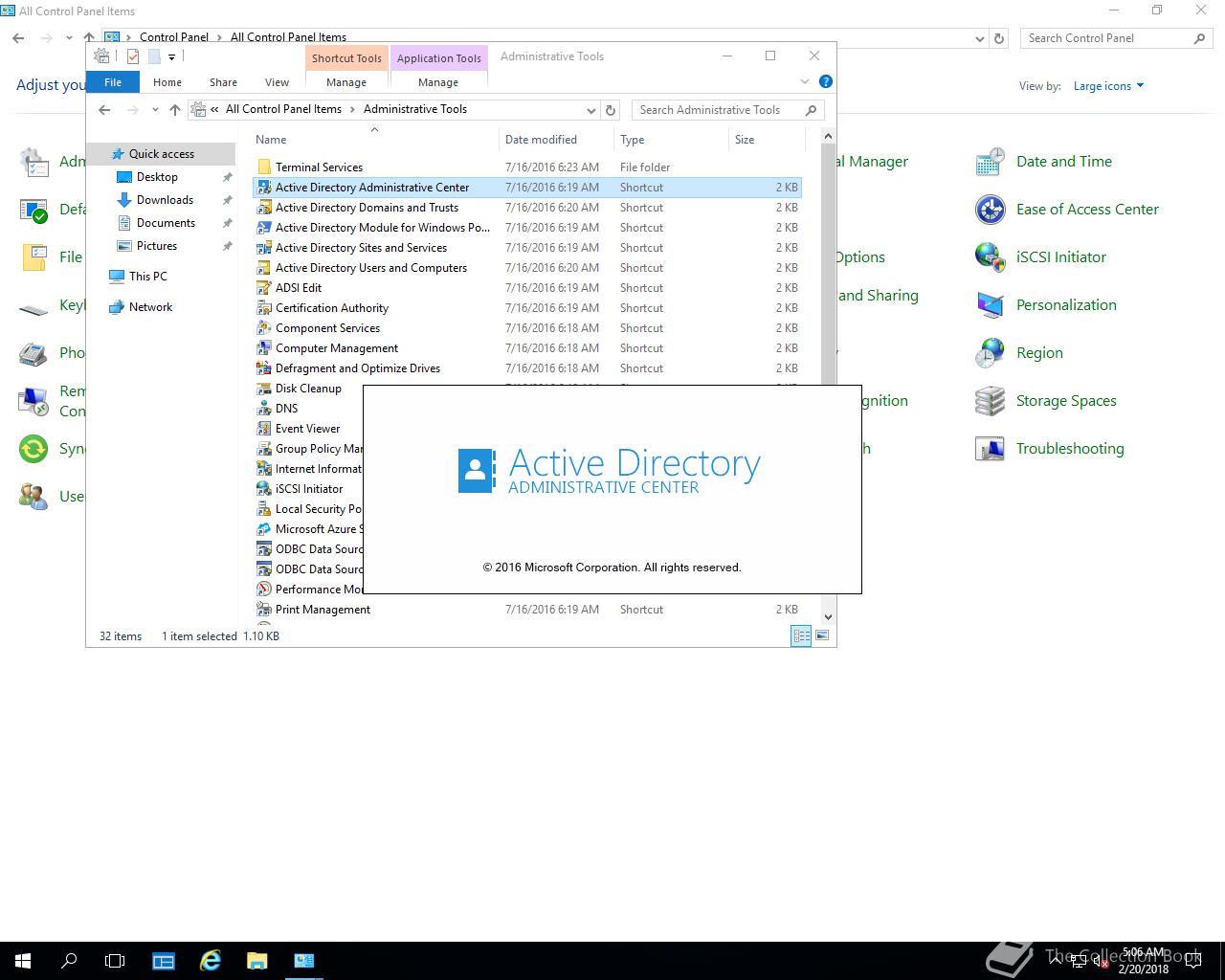Image resolution: width=1225 pixels, height=980 pixels.
Task: Go up one folder level in Explorer
Action: (175, 110)
